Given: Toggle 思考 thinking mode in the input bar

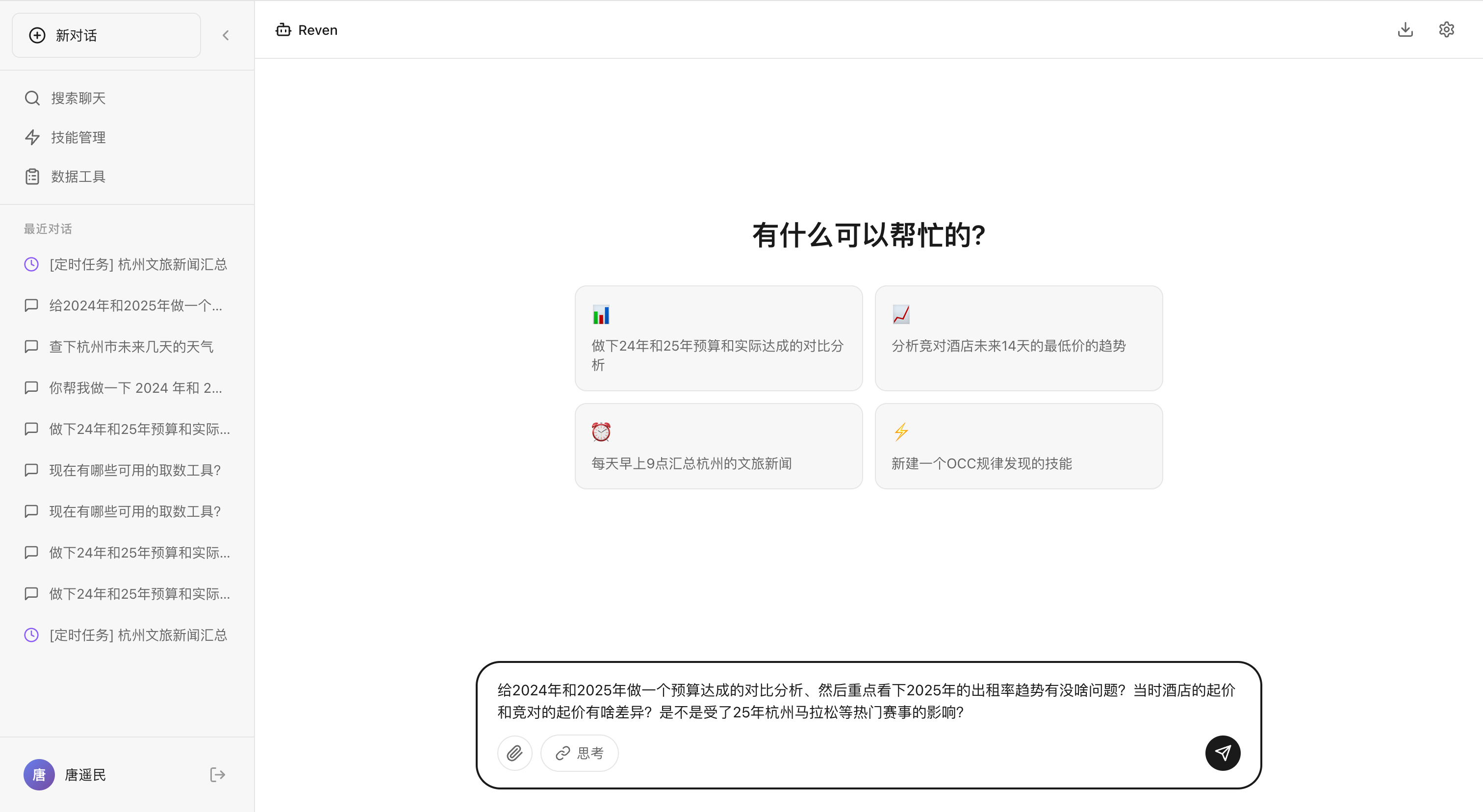Looking at the screenshot, I should click(x=579, y=753).
